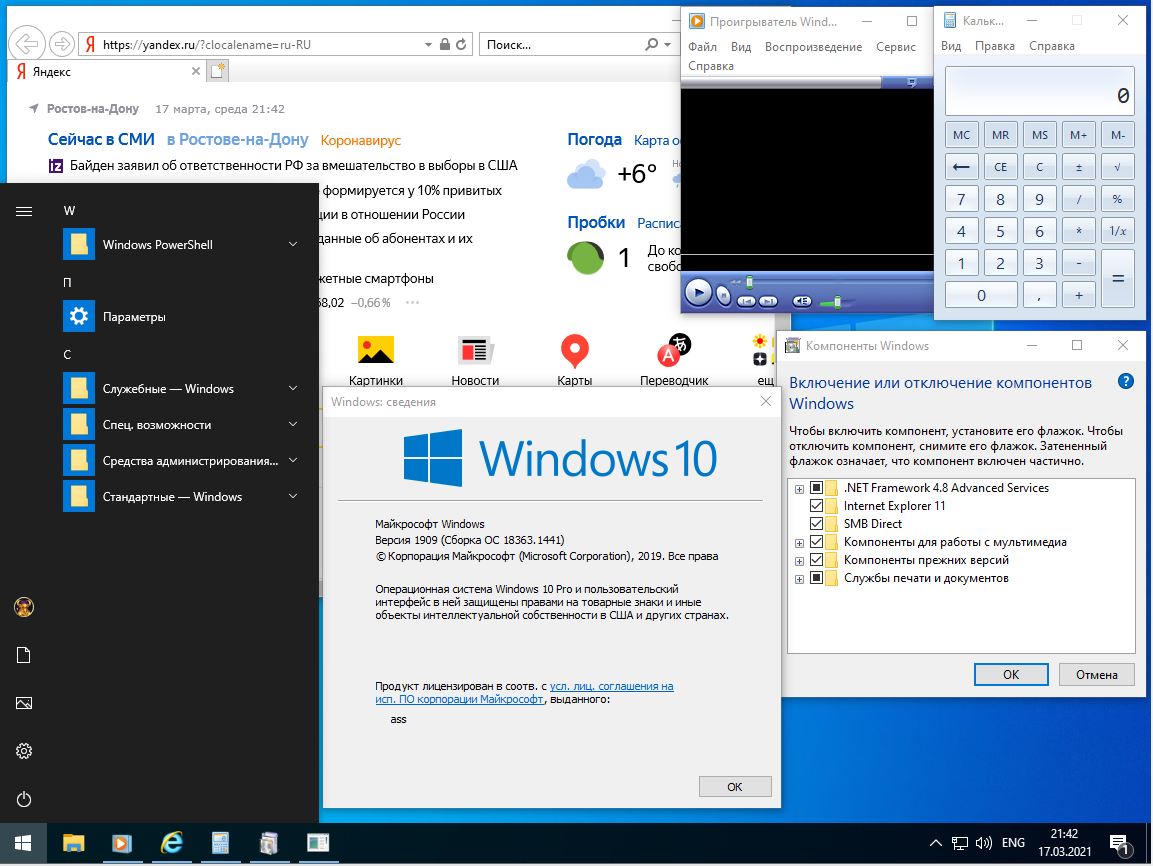Click Отмена in the Компоненты Windows dialog
Screen dimensions: 1153x866
pyautogui.click(x=1096, y=674)
